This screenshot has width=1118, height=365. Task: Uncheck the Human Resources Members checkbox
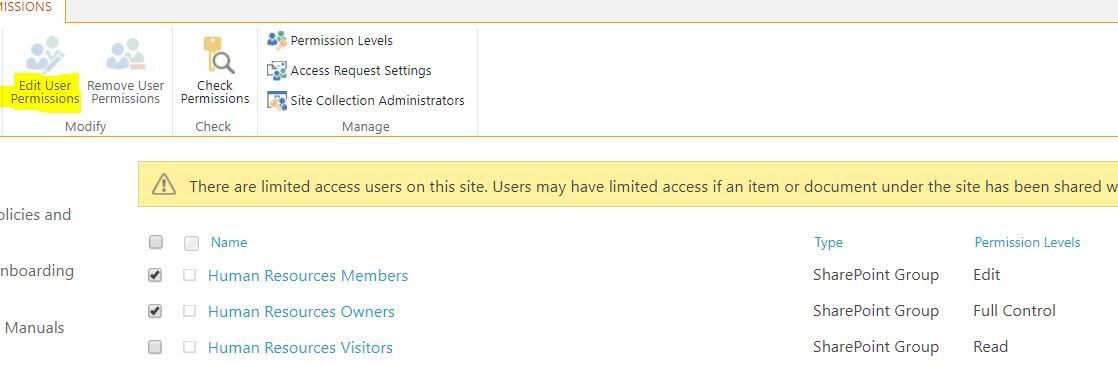[x=155, y=275]
